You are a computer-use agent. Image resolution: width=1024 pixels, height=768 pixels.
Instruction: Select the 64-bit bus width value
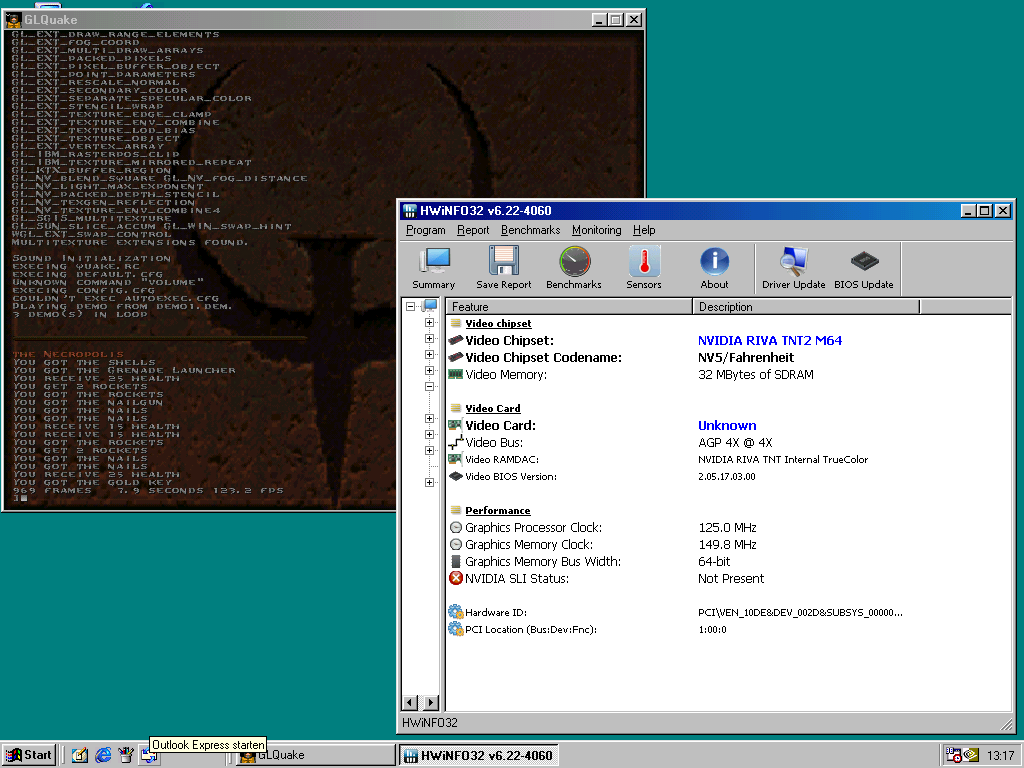[x=714, y=561]
